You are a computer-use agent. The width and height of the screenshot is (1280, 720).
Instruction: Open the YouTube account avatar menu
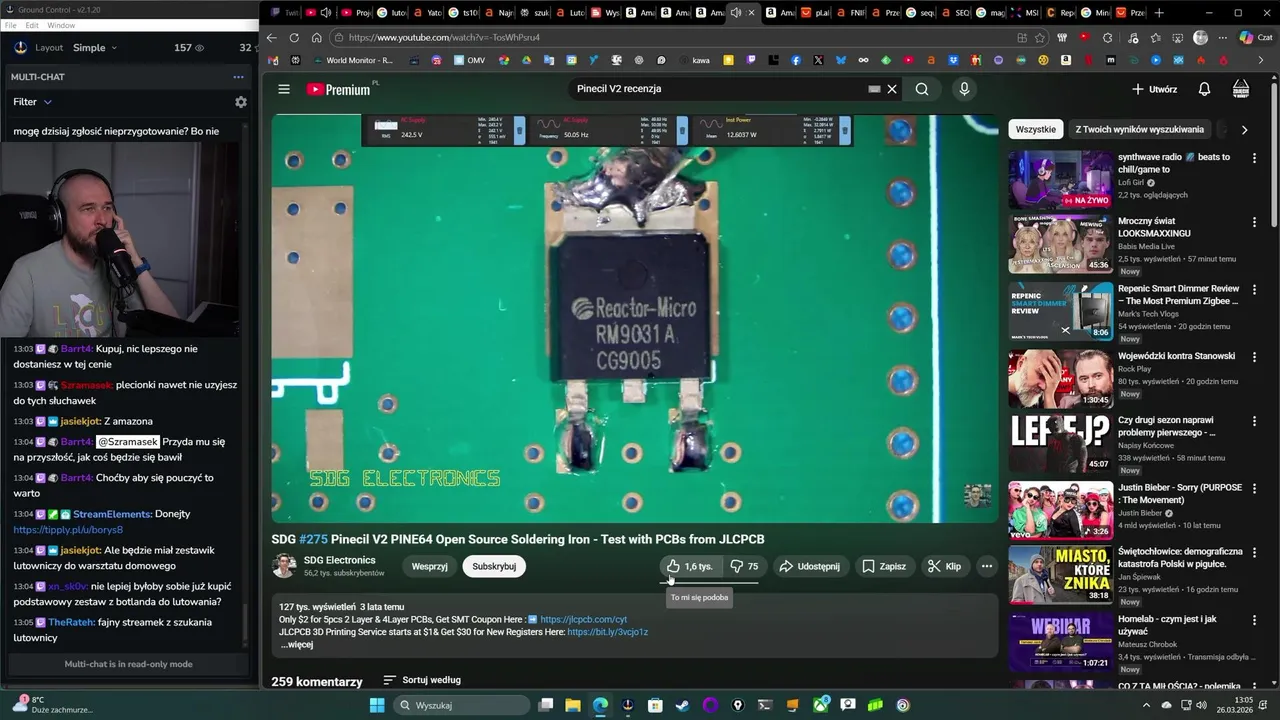click(x=1241, y=89)
